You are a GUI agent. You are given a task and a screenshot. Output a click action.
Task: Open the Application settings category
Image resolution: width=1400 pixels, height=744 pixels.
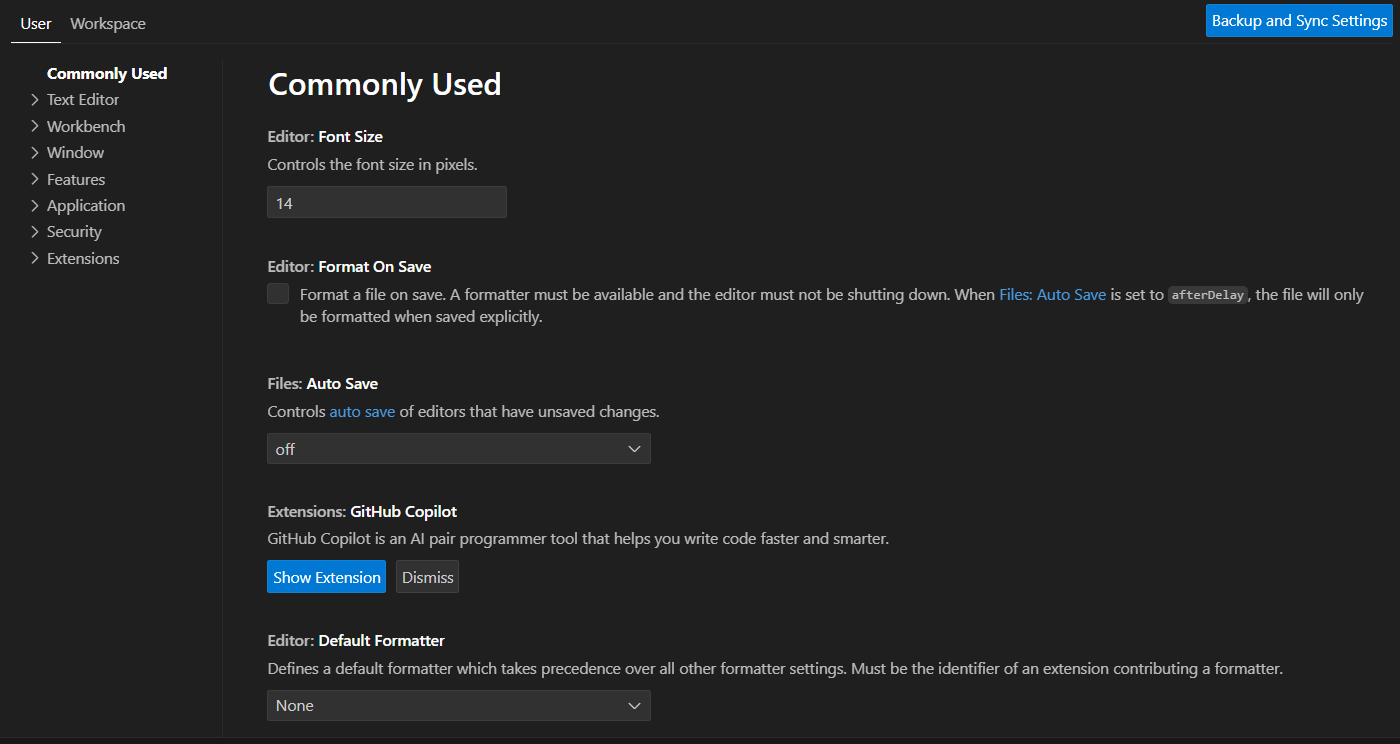pos(86,205)
